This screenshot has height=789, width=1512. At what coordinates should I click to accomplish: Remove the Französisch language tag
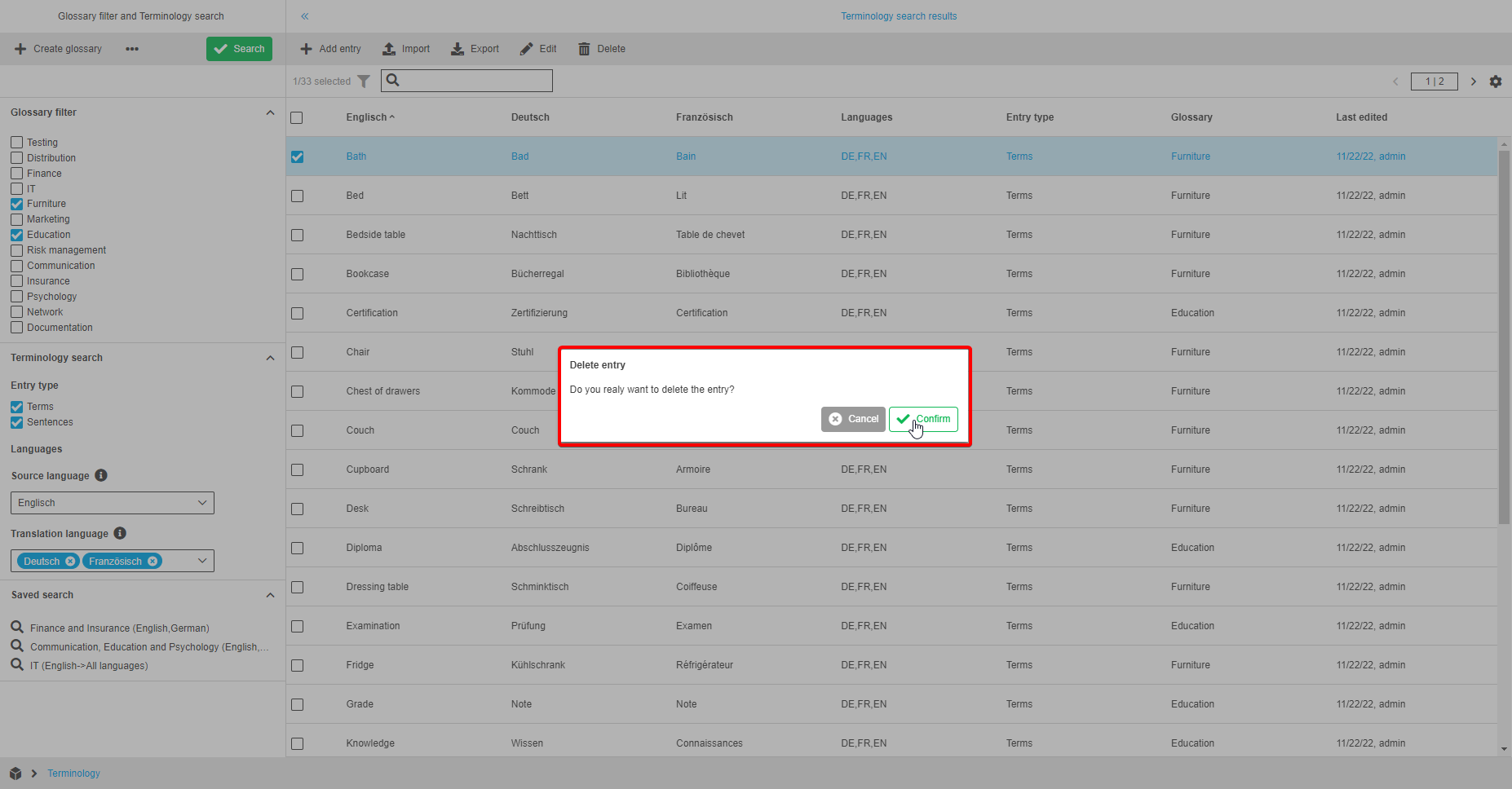[153, 561]
